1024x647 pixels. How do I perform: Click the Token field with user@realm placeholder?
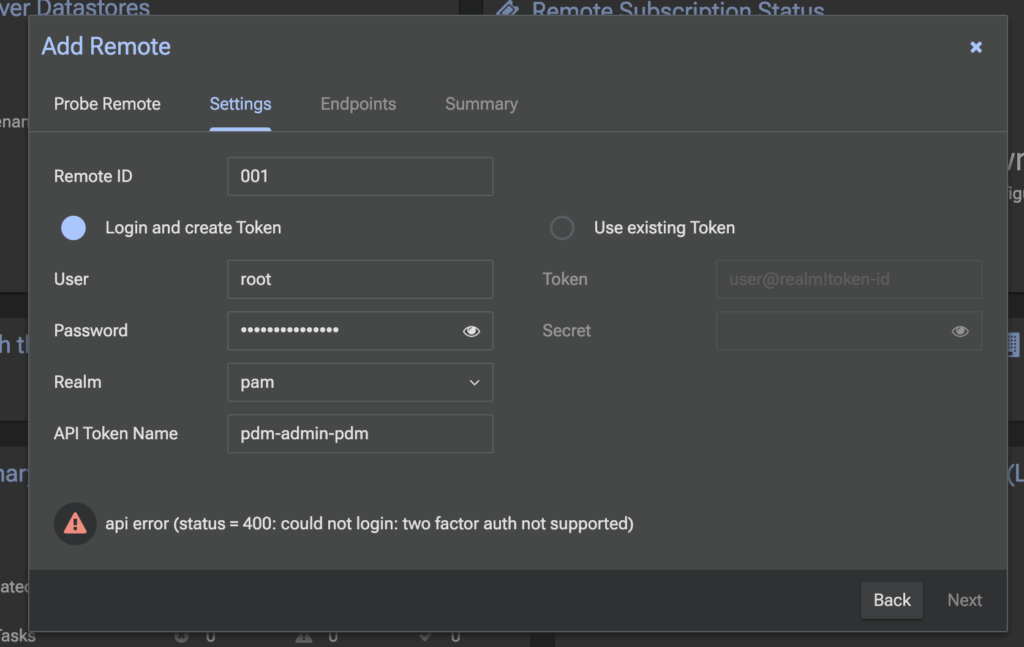click(x=848, y=279)
